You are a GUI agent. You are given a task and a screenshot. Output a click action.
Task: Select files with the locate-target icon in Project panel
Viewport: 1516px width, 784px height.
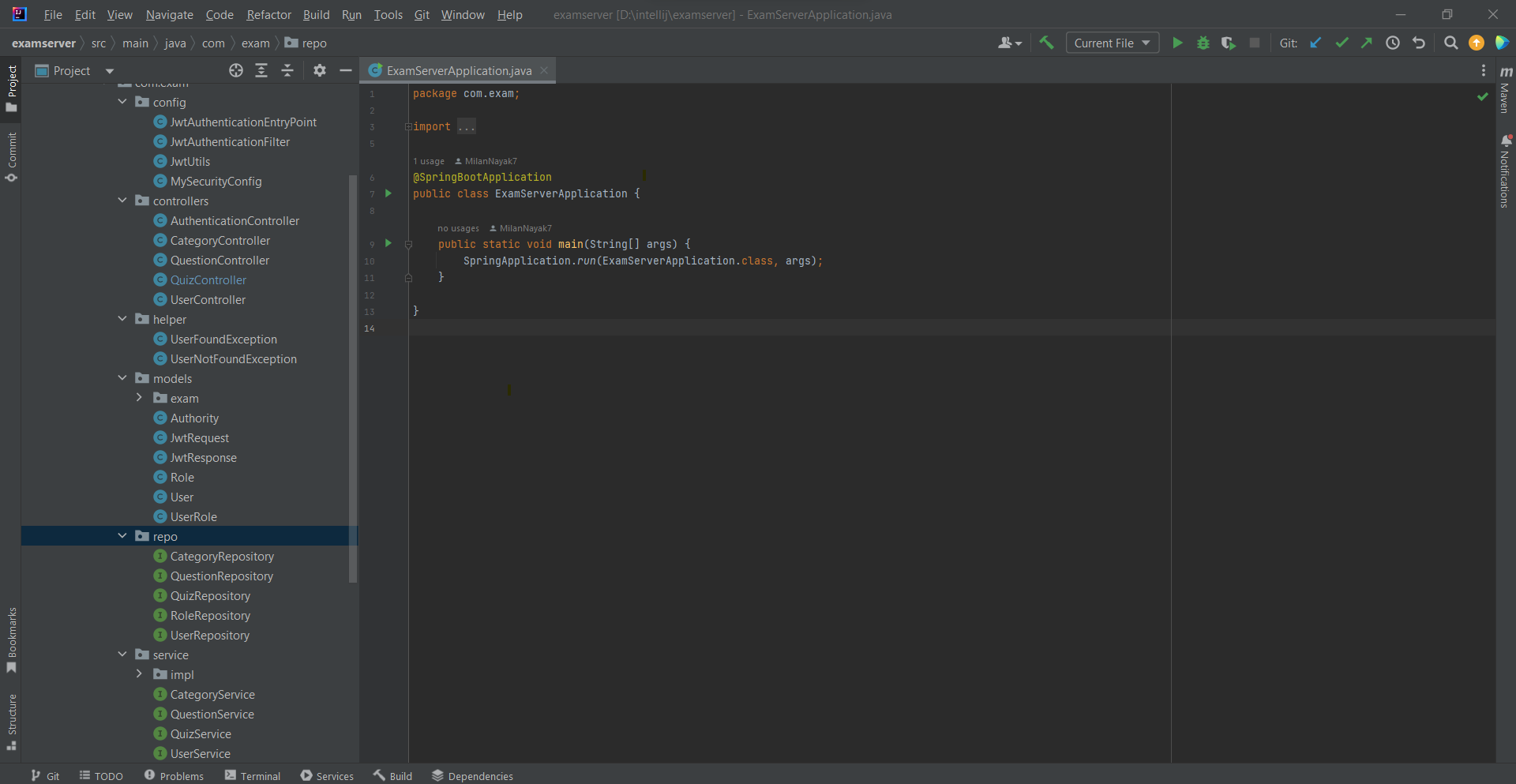pos(235,70)
